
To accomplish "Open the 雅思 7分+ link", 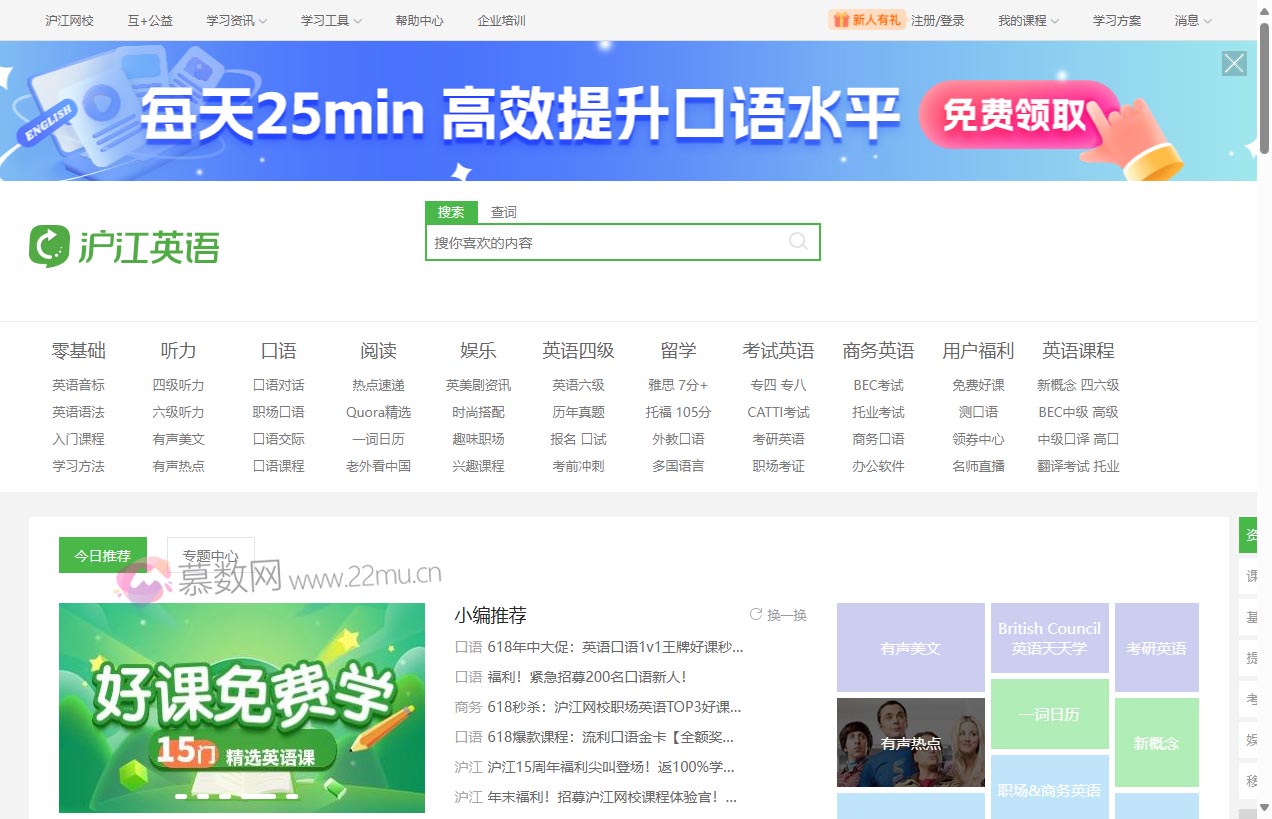I will 678,384.
